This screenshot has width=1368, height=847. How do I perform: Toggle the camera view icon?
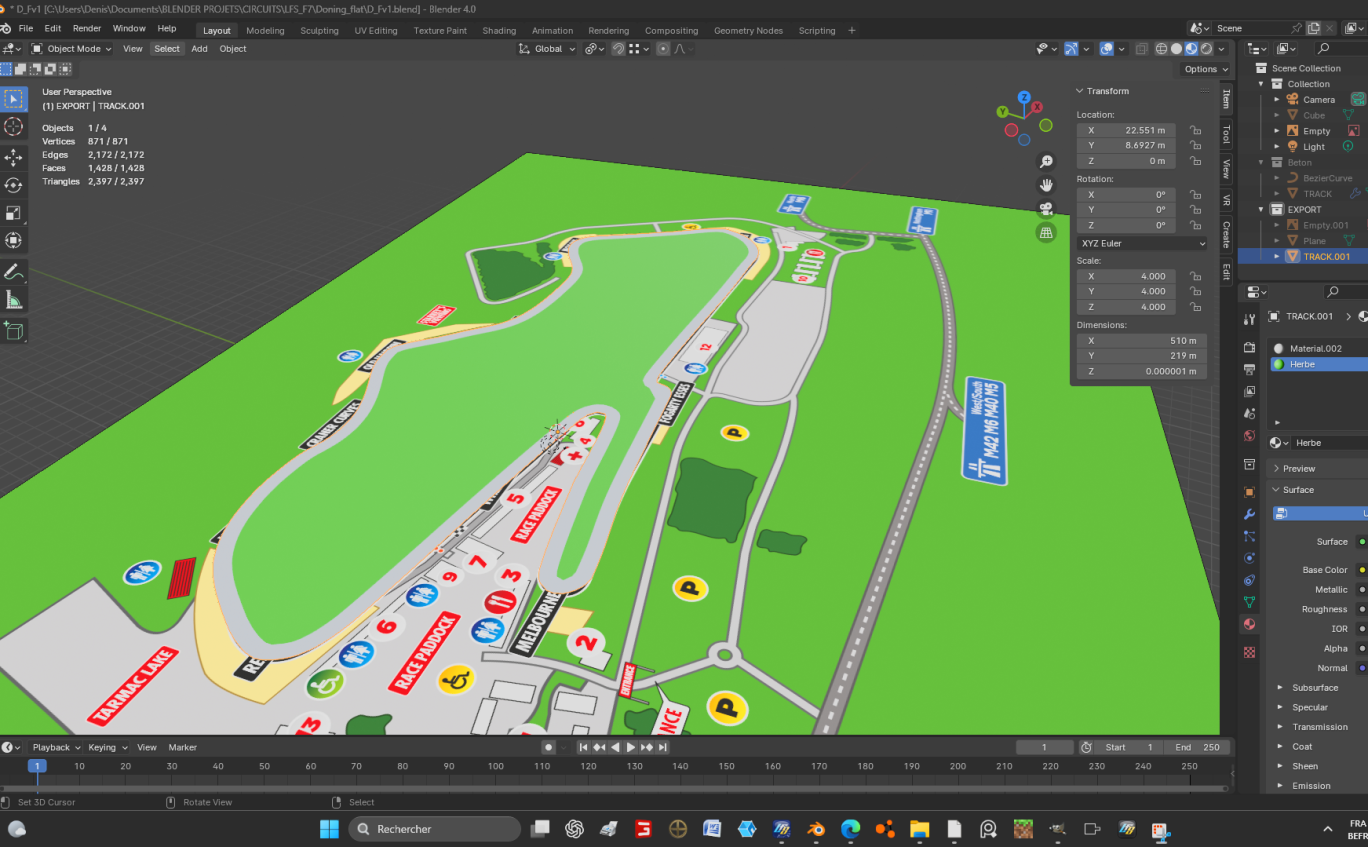coord(1046,209)
